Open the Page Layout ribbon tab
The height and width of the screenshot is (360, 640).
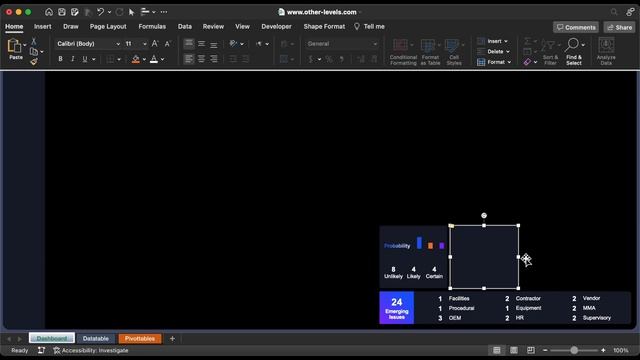pyautogui.click(x=108, y=27)
